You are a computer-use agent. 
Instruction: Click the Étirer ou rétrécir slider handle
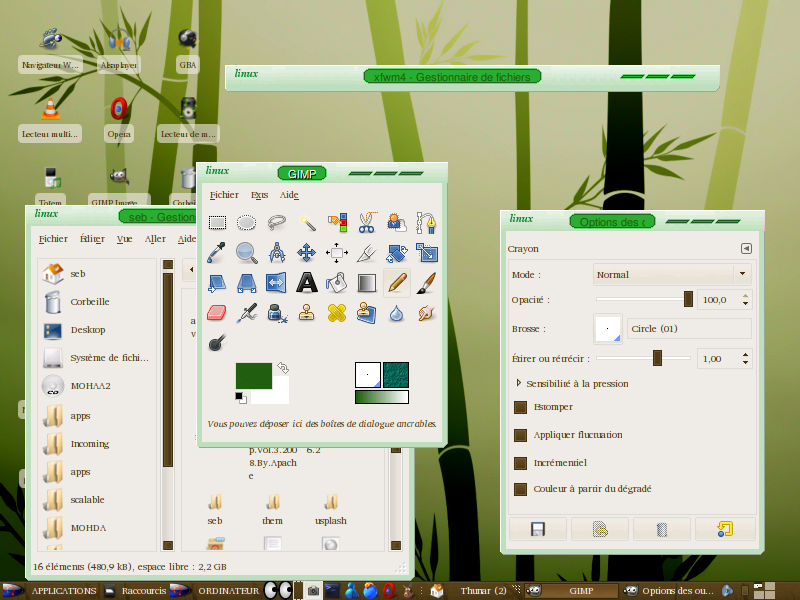pyautogui.click(x=657, y=358)
